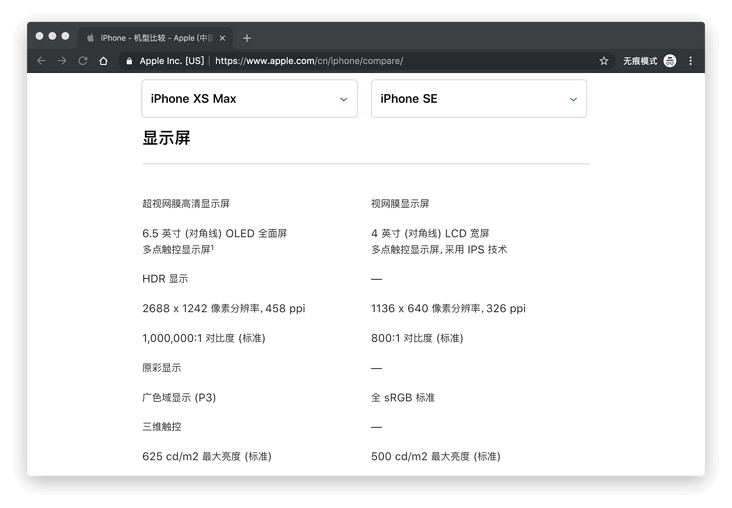
Task: Click 1,000,000:1 对比度 (标准)
Action: point(204,338)
